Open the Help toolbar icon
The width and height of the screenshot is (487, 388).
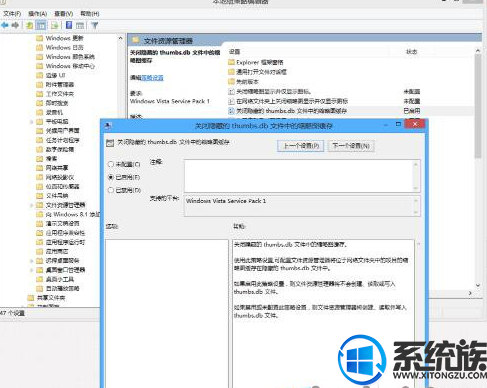point(69,25)
